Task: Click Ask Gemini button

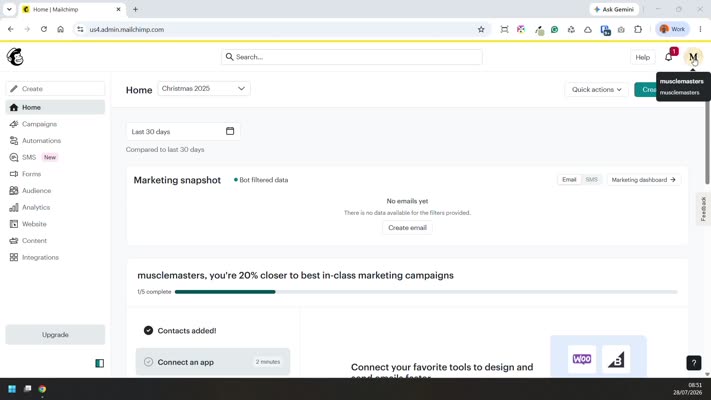Action: click(614, 9)
